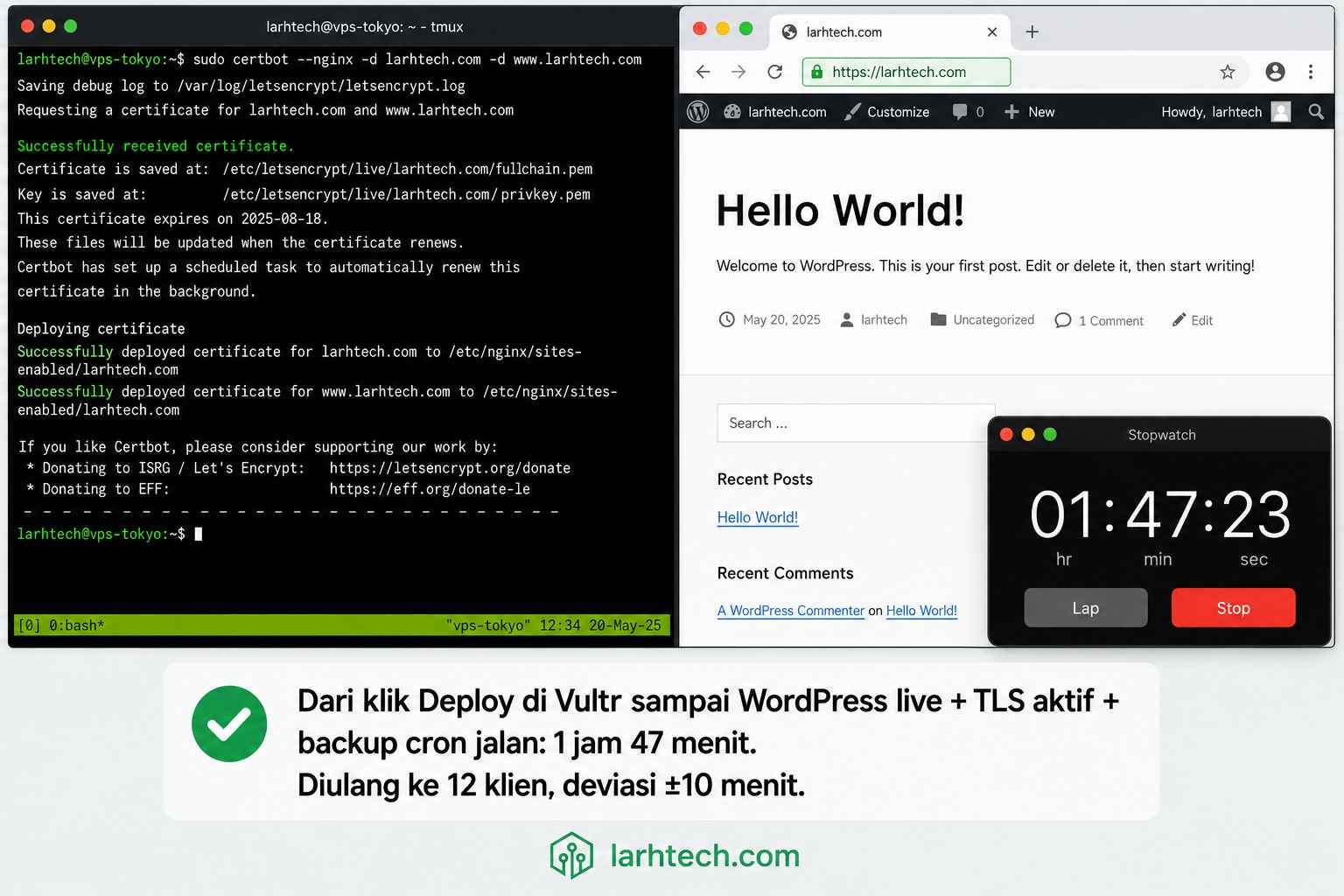Image resolution: width=1344 pixels, height=896 pixels.
Task: Select the larhtech.com browser tab
Action: tap(890, 32)
